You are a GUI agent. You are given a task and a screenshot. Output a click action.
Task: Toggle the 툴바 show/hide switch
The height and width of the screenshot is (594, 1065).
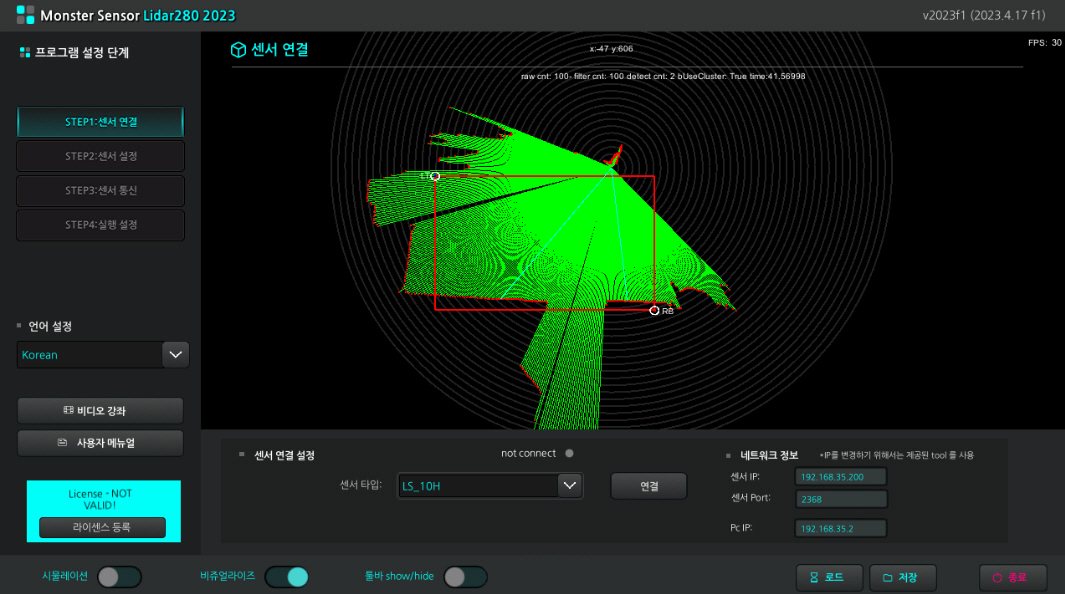tap(466, 577)
